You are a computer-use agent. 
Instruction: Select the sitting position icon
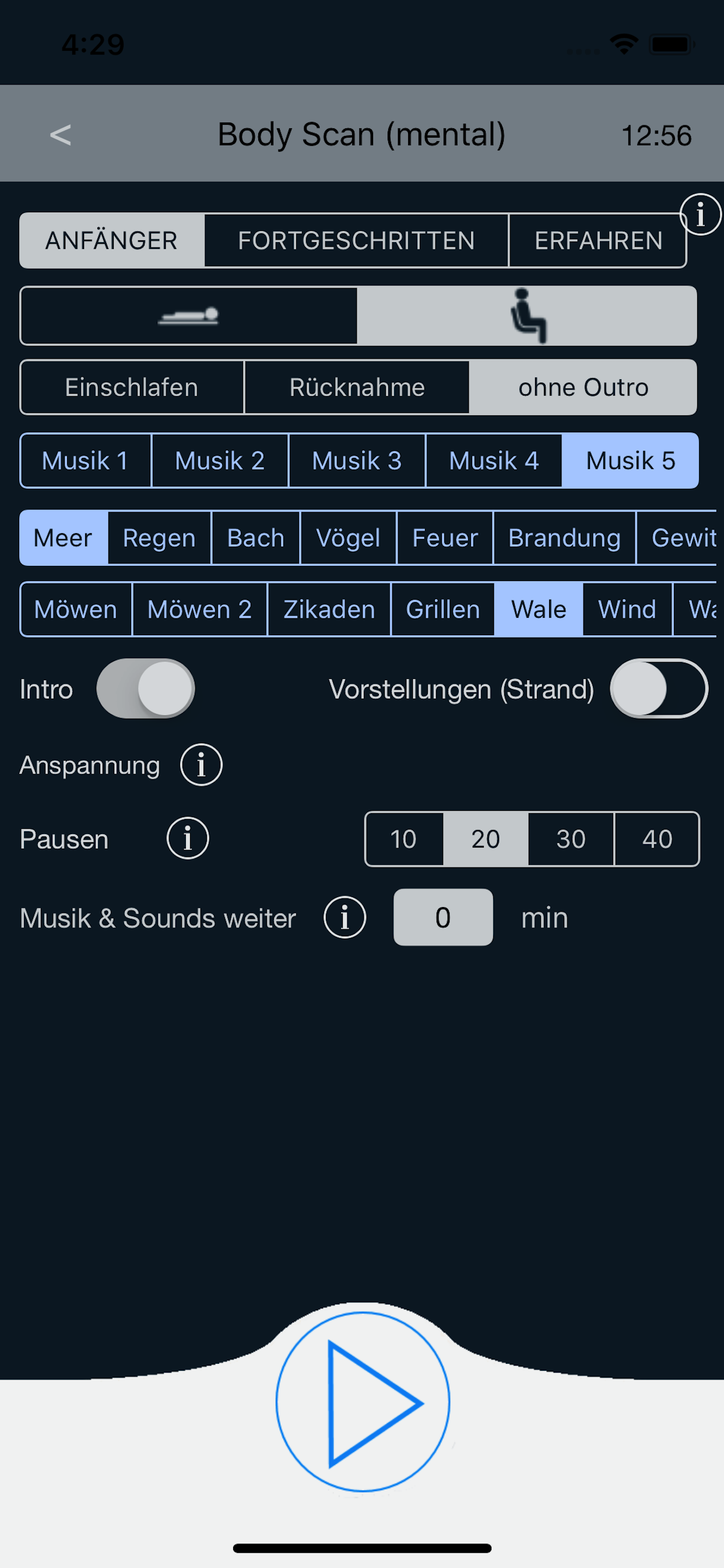tap(527, 316)
